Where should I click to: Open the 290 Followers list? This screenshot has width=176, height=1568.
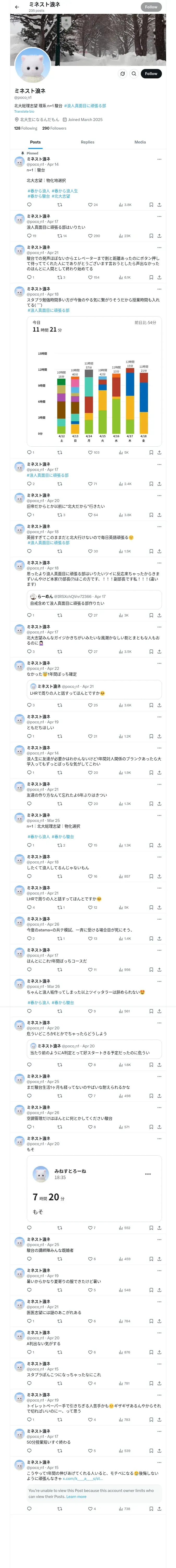(54, 128)
